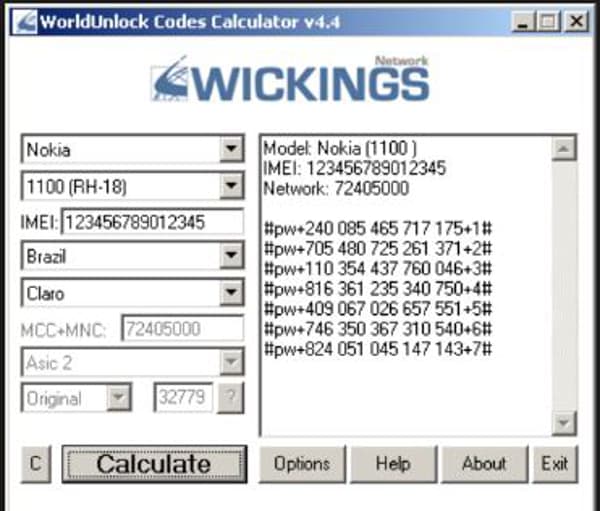This screenshot has width=600, height=511.
Task: Select the code line ending +6#
Action: tap(378, 328)
